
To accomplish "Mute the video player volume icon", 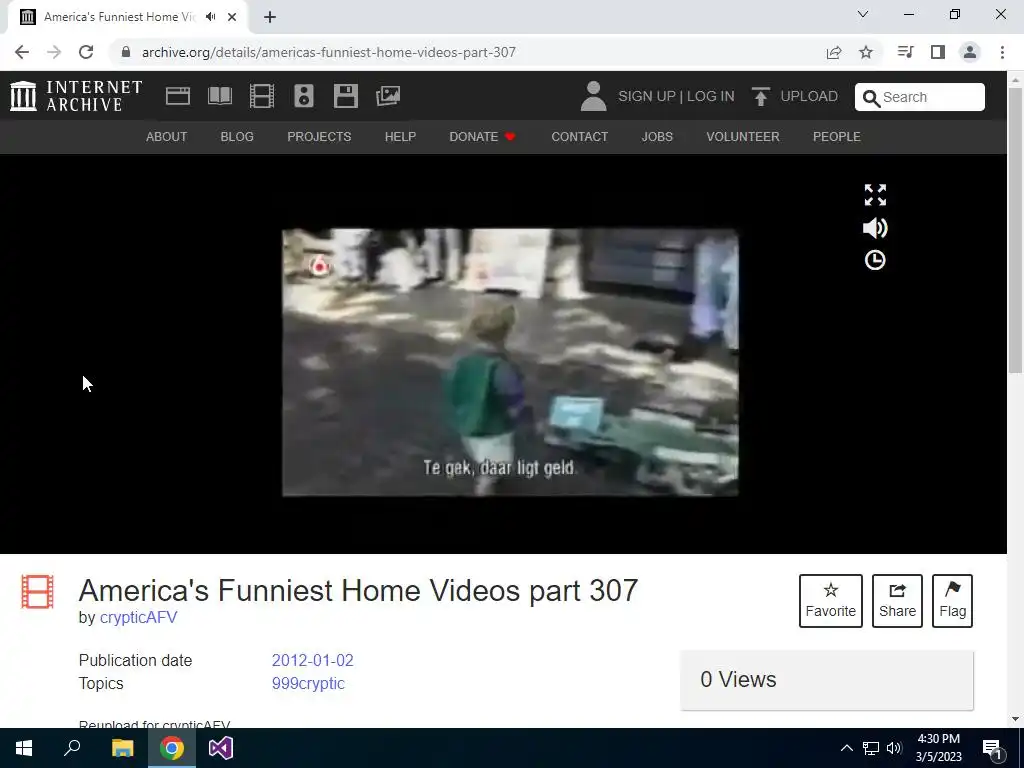I will pyautogui.click(x=875, y=228).
